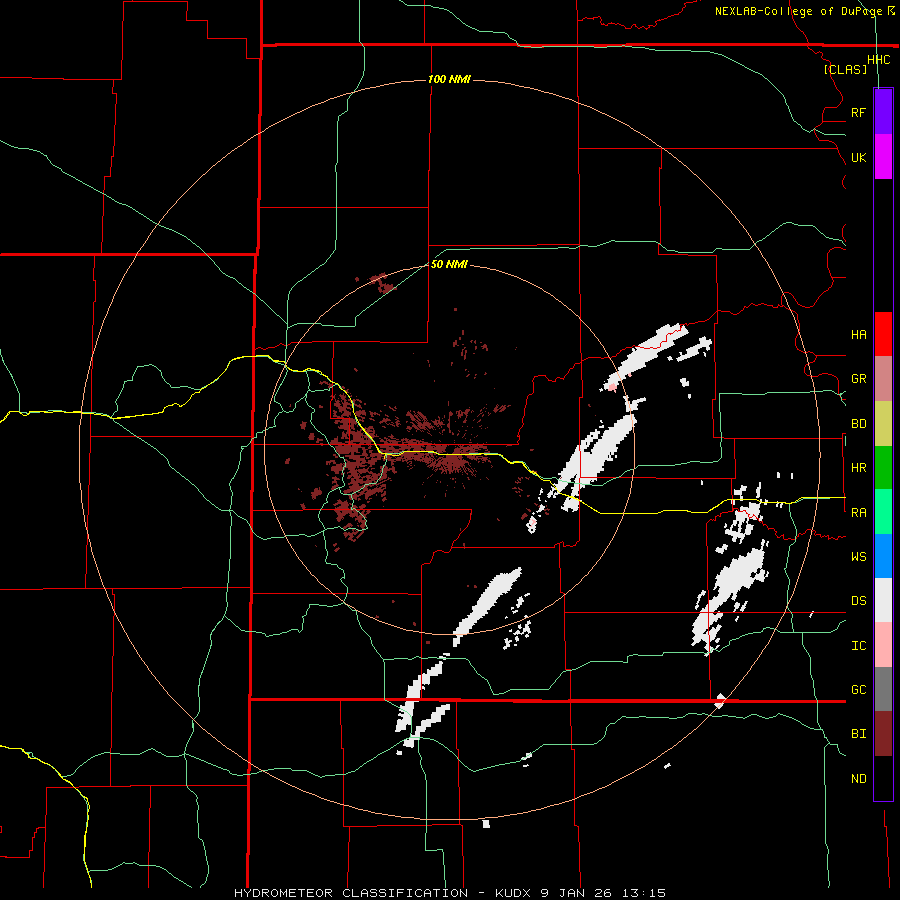The width and height of the screenshot is (900, 900).
Task: Click the UK magenta legend color swatch
Action: click(x=883, y=157)
